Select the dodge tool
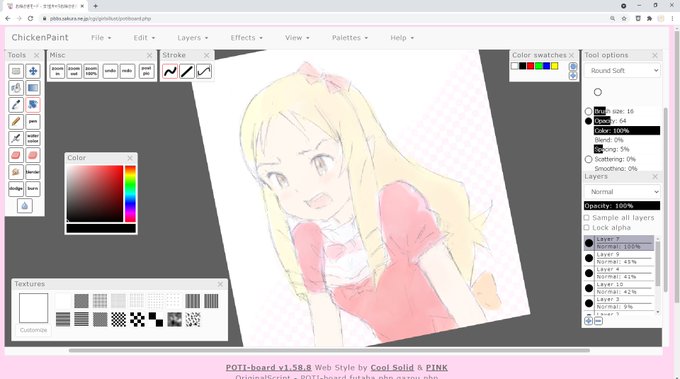 pos(16,189)
